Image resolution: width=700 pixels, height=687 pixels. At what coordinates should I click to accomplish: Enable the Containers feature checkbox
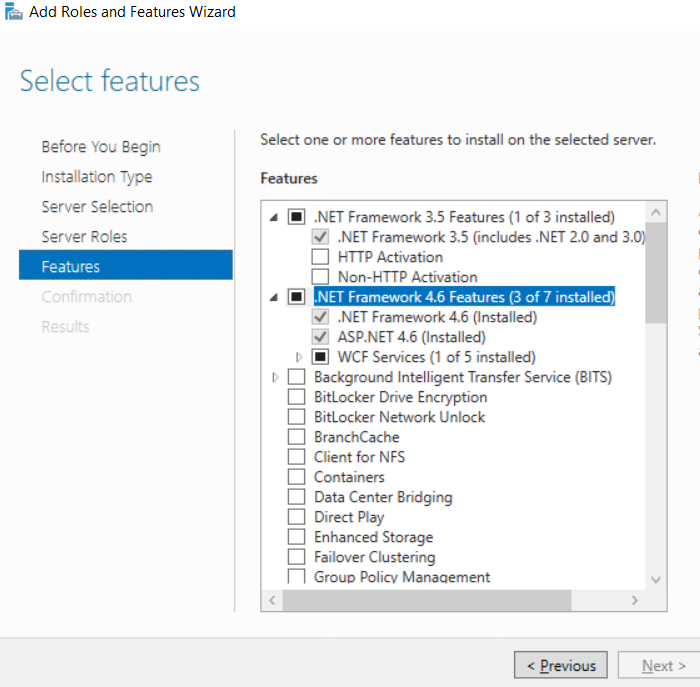click(296, 477)
